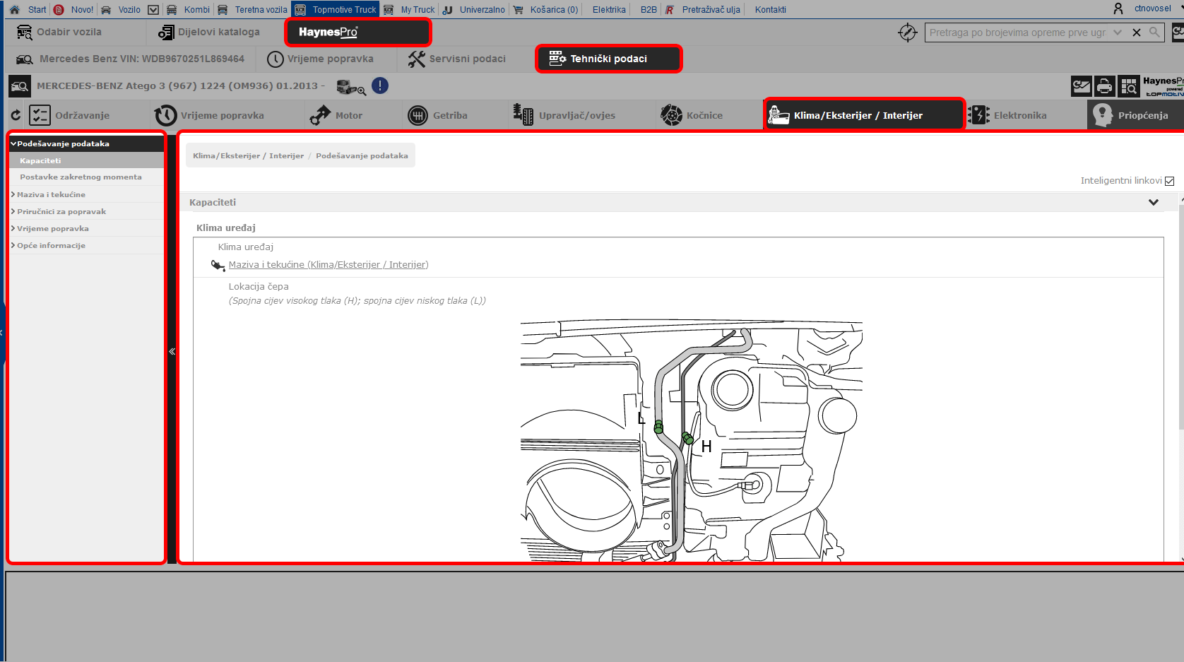
Task: Go to the Start home tab
Action: click(27, 10)
